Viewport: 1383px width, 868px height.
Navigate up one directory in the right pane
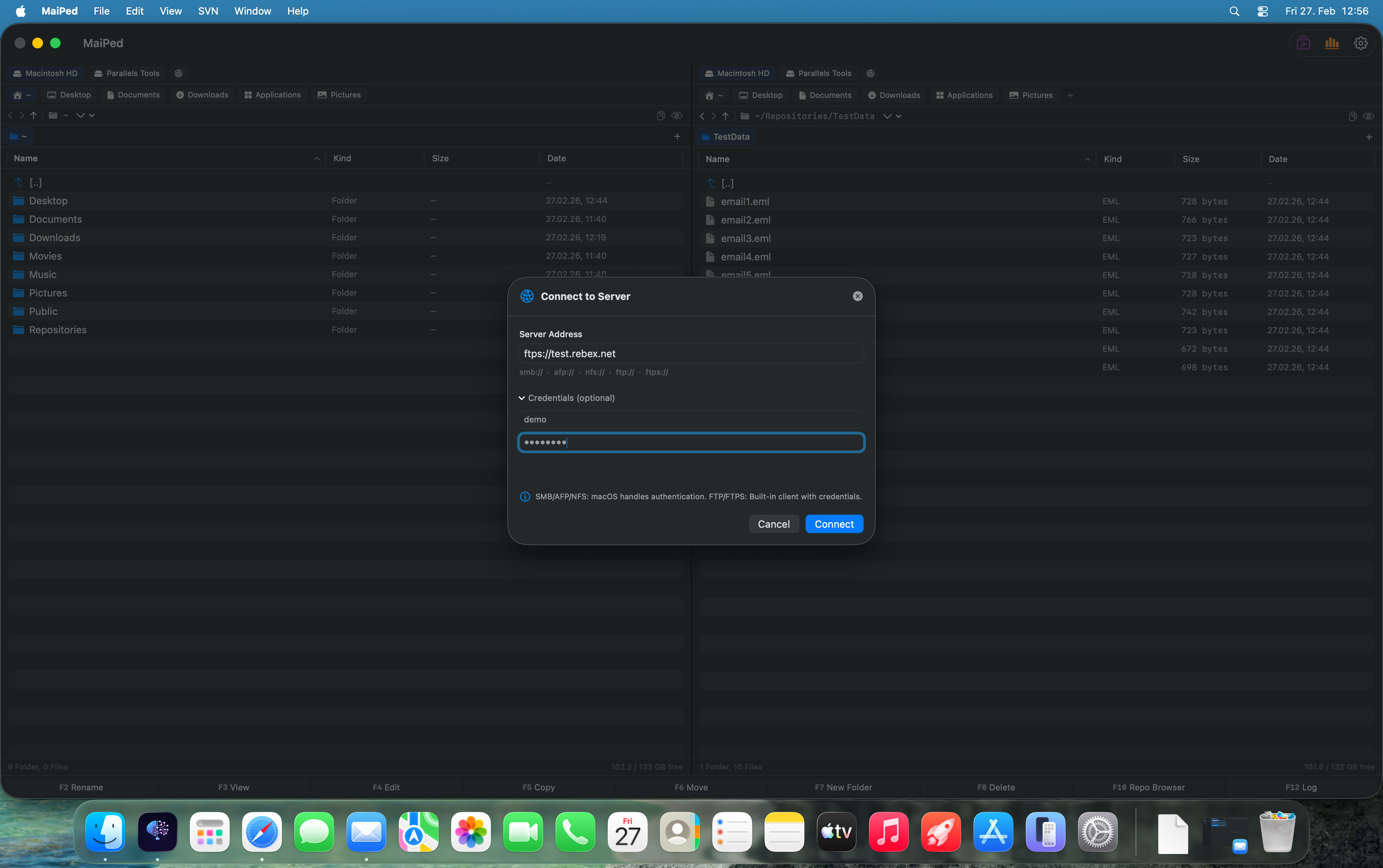[725, 116]
